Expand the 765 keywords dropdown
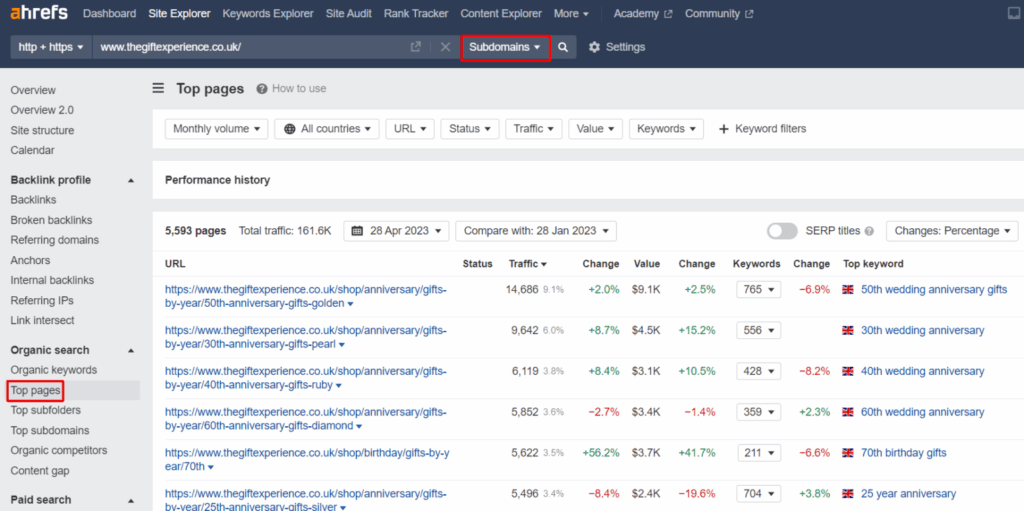 (758, 289)
